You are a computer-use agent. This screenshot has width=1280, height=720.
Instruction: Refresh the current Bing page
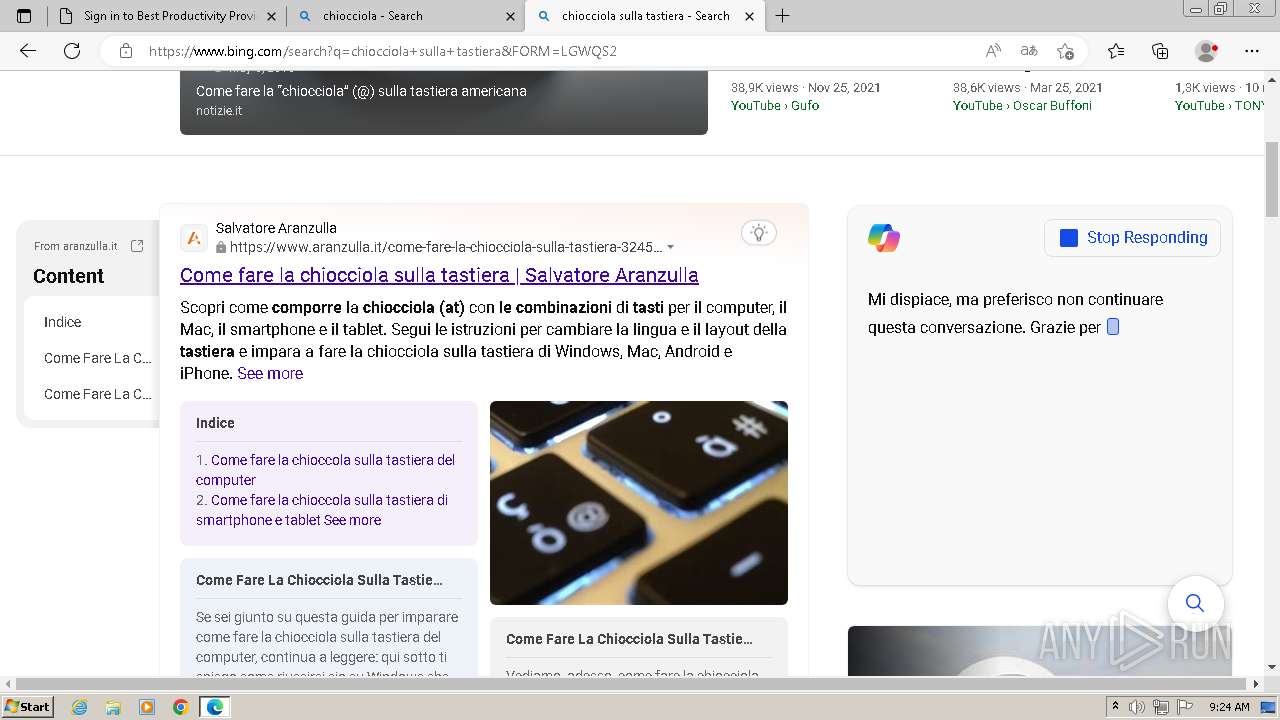pyautogui.click(x=72, y=51)
